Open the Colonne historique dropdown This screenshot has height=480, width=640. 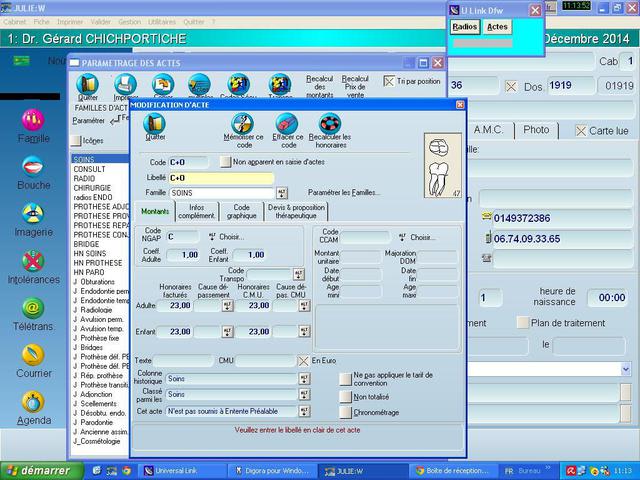(x=303, y=379)
